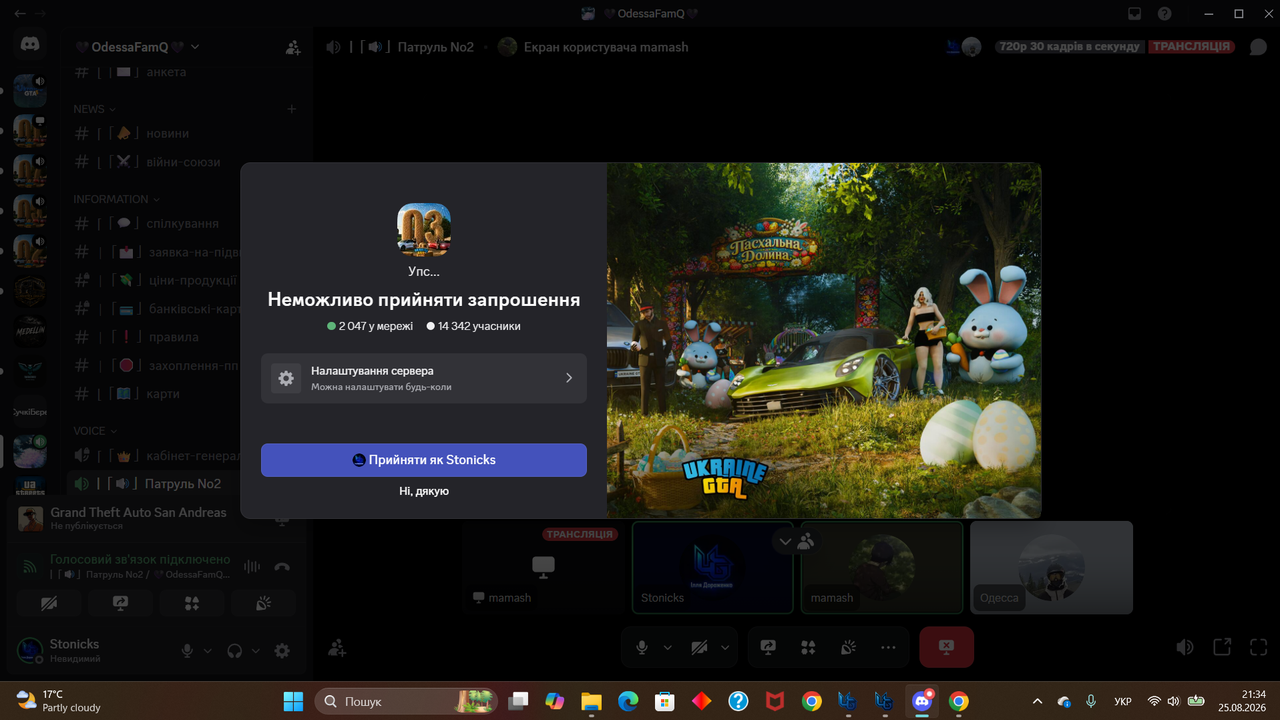1280x720 pixels.
Task: Open noise suppression waveform options
Action: 252,567
